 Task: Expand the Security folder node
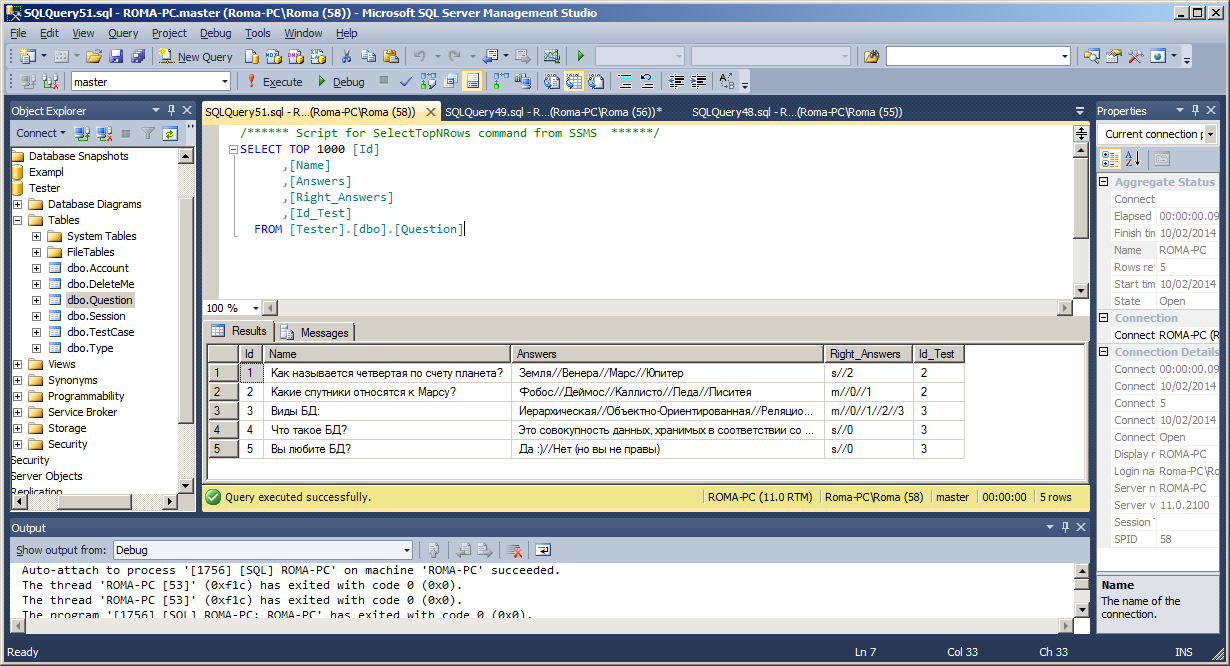[18, 444]
